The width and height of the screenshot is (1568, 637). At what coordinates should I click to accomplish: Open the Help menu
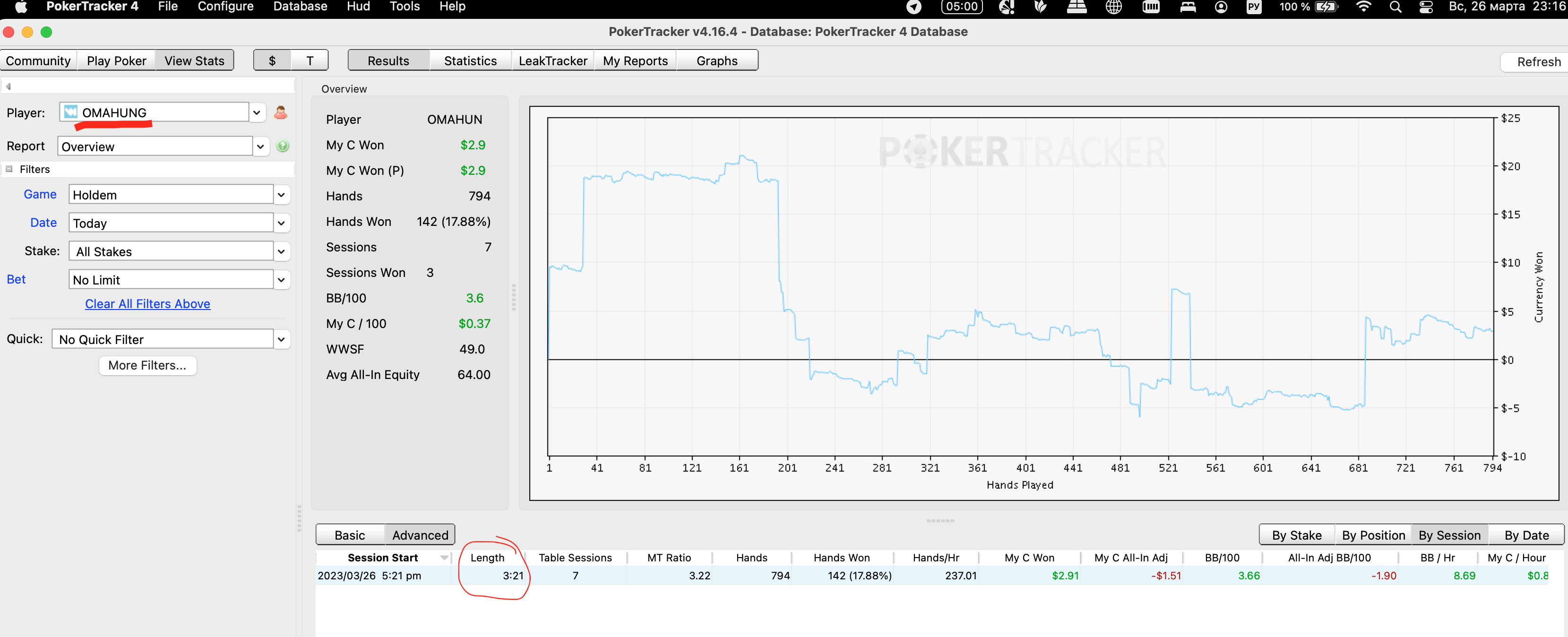click(x=452, y=7)
